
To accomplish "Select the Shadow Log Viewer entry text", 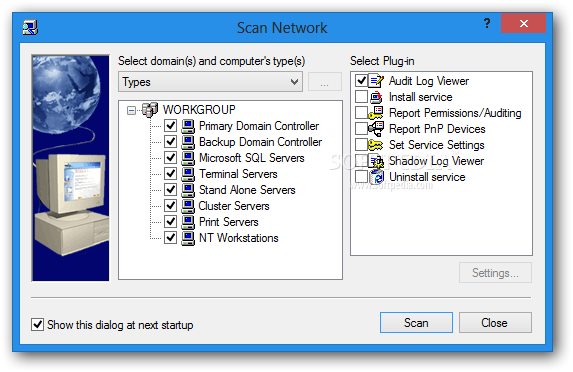I will point(436,161).
